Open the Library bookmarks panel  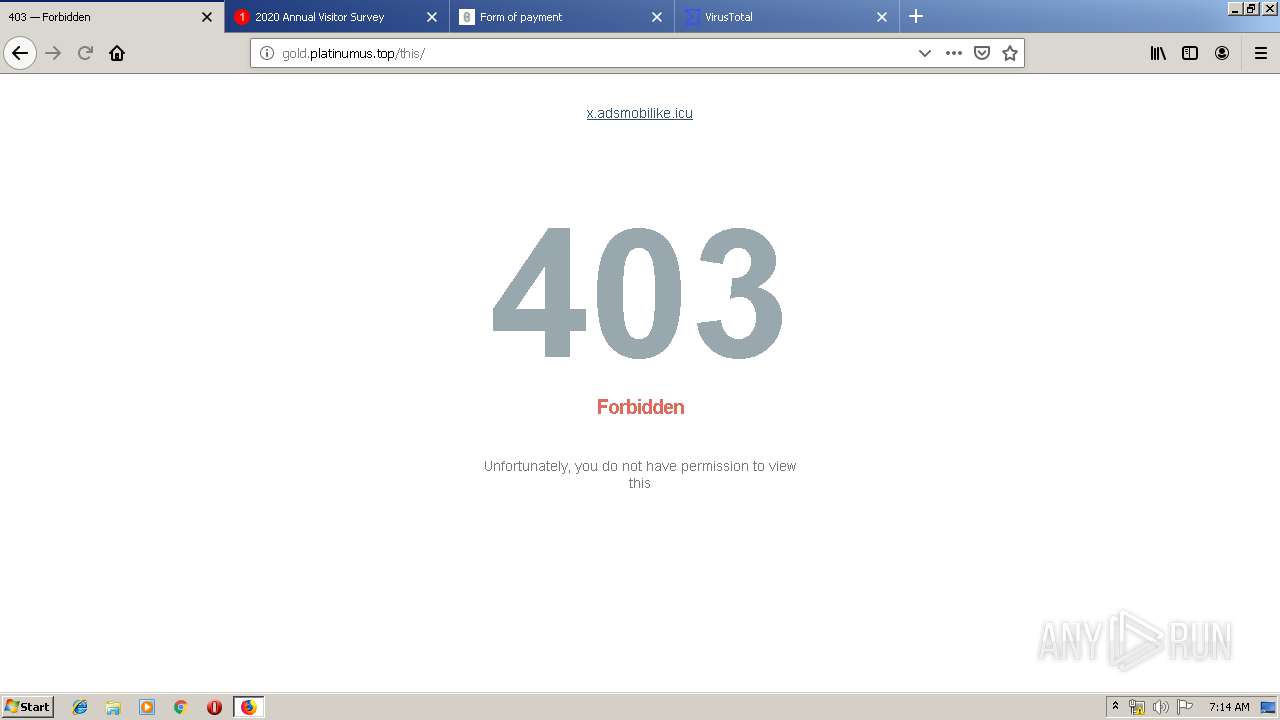tap(1158, 53)
